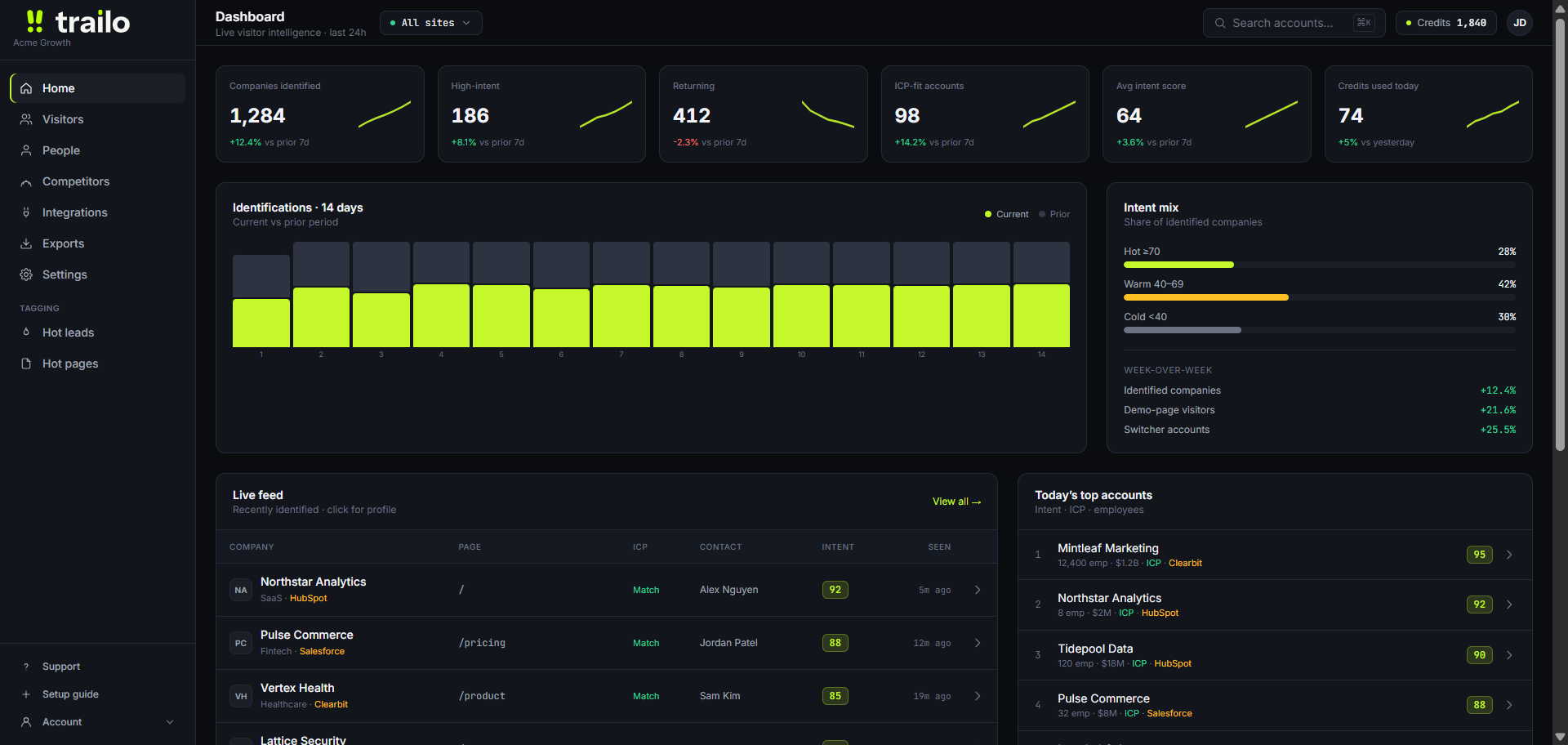
Task: Open the Setup guide link
Action: coord(98,694)
